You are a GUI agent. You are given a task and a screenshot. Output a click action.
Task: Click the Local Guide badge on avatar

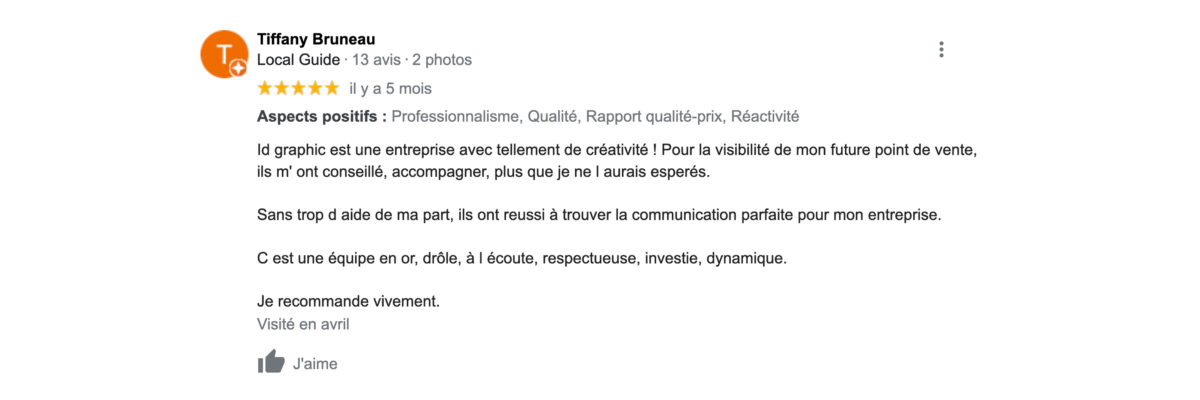(238, 68)
